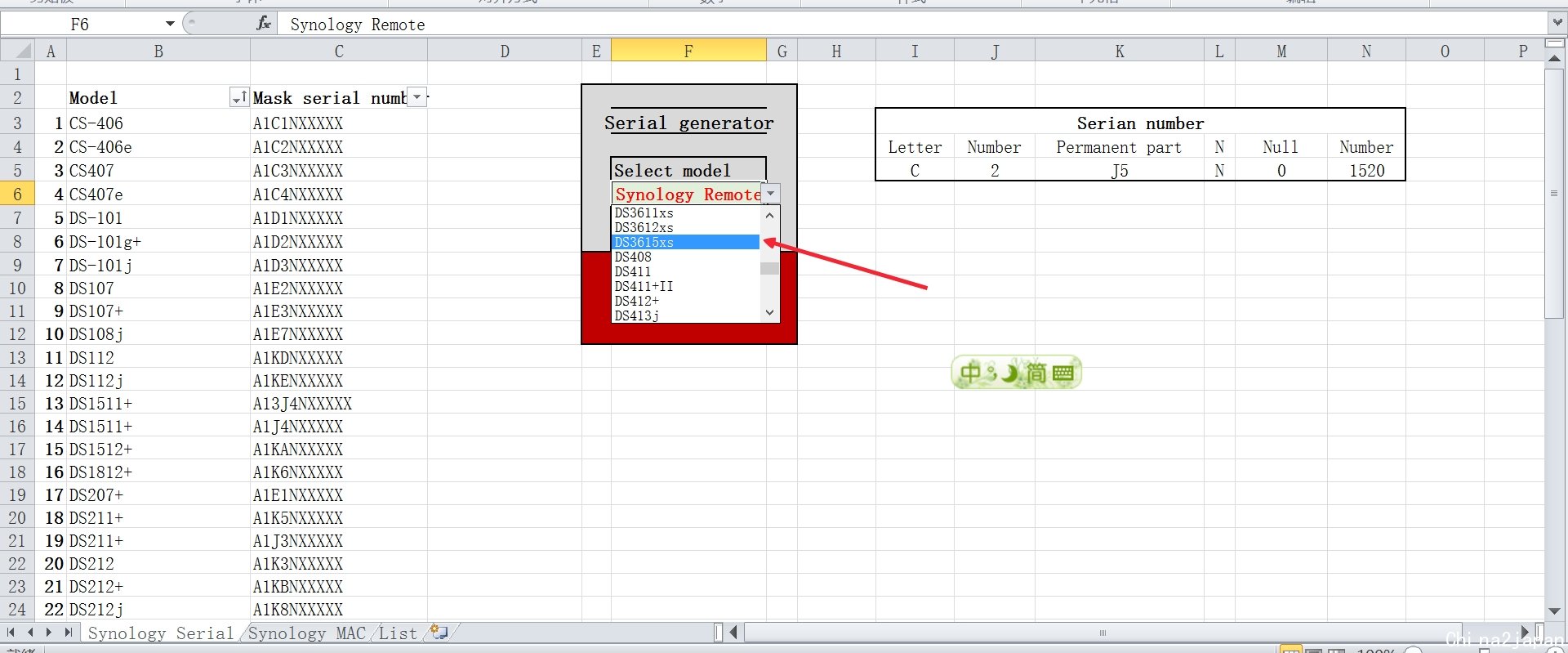This screenshot has height=653, width=1568.
Task: Select DS3611xs in model list
Action: pos(685,212)
